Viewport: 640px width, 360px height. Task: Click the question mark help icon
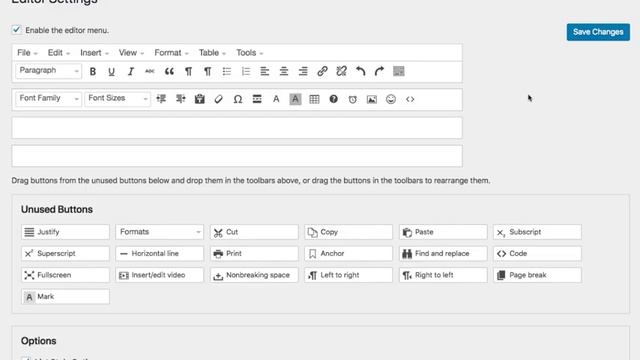pyautogui.click(x=333, y=99)
